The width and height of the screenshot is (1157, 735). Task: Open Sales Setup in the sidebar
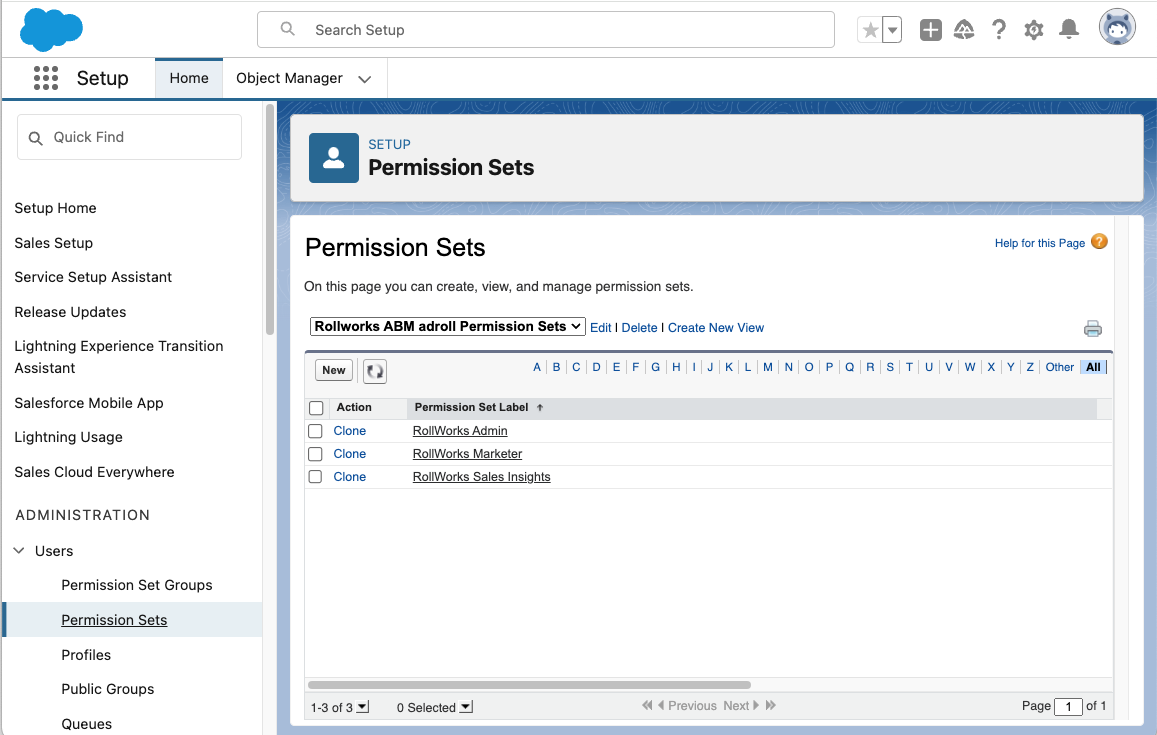click(x=53, y=243)
